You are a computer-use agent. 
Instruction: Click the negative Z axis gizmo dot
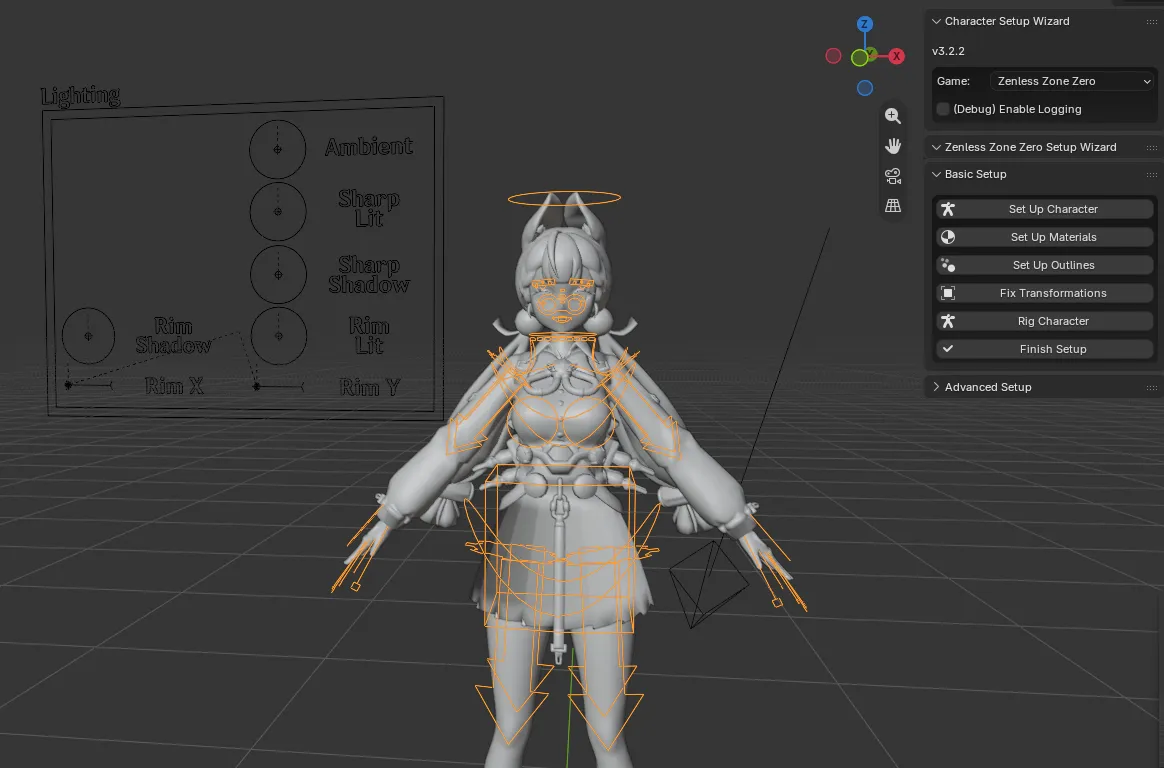(865, 88)
